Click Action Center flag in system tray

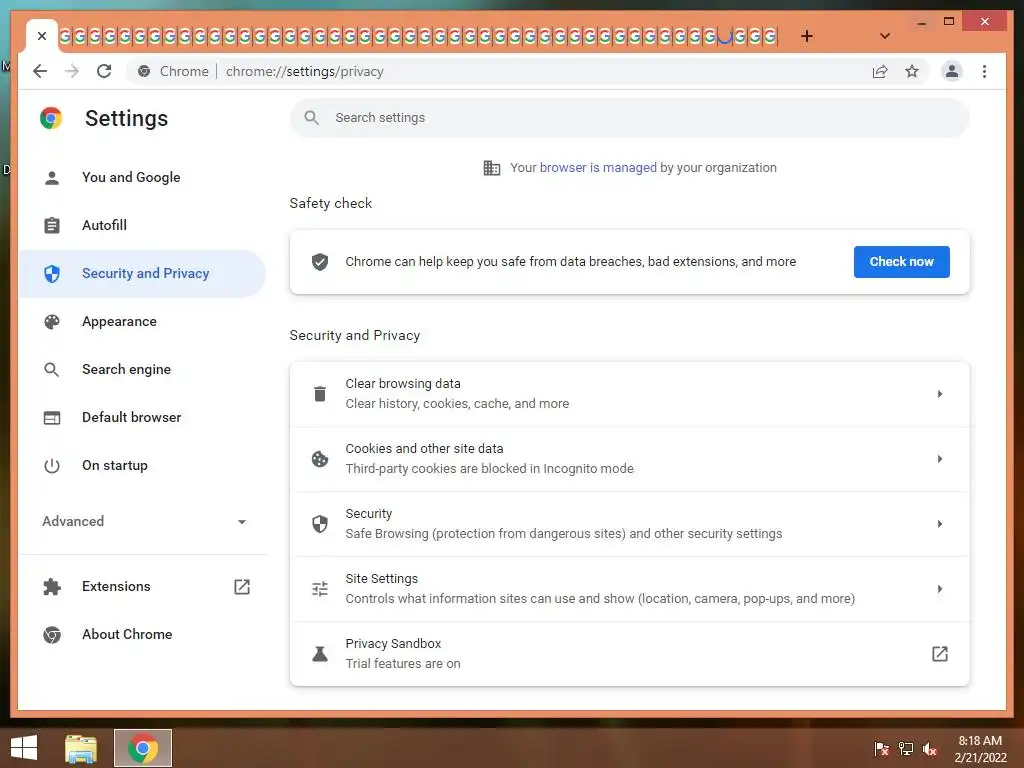882,748
